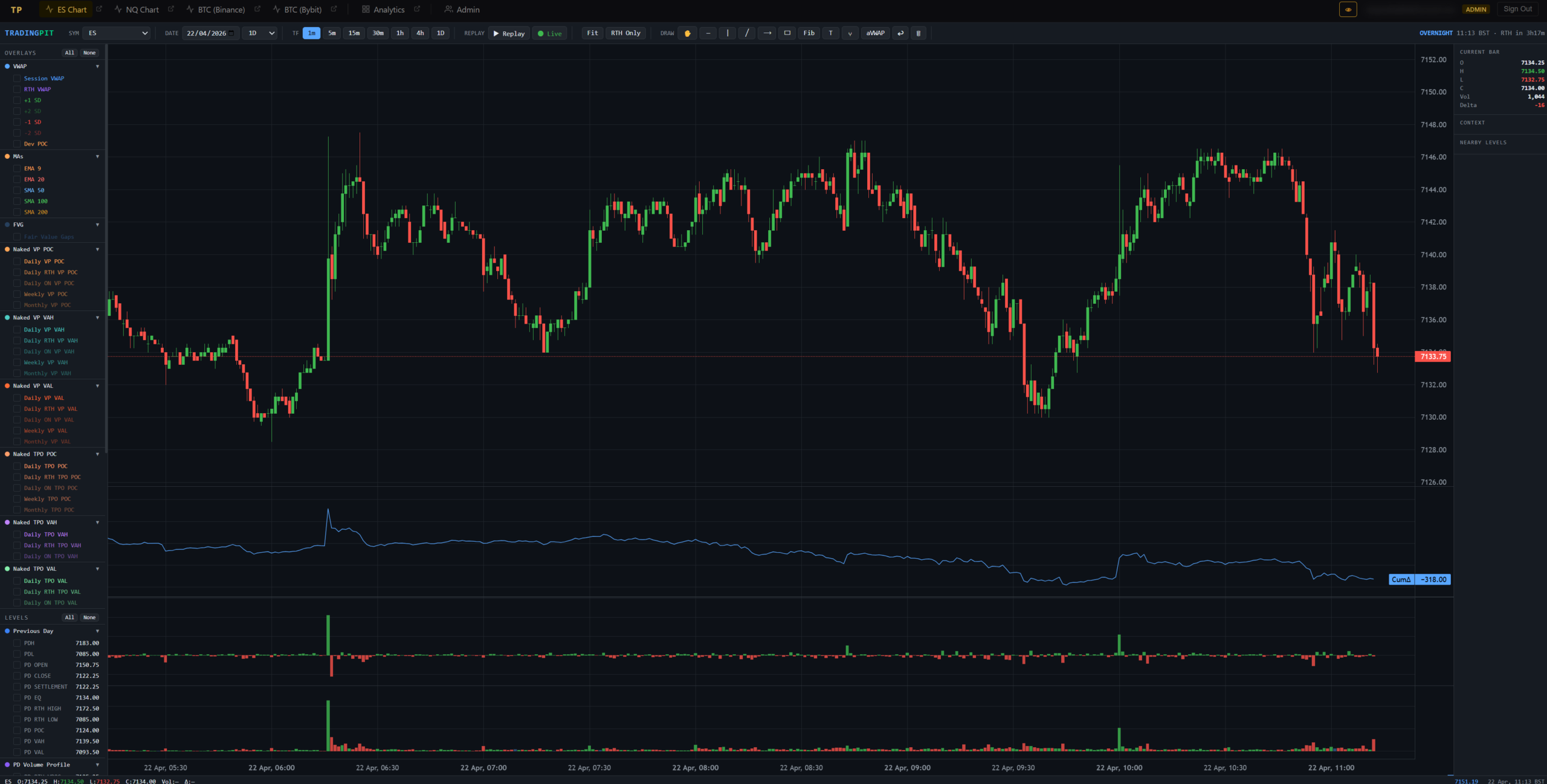Select the 4h timeframe

click(420, 33)
